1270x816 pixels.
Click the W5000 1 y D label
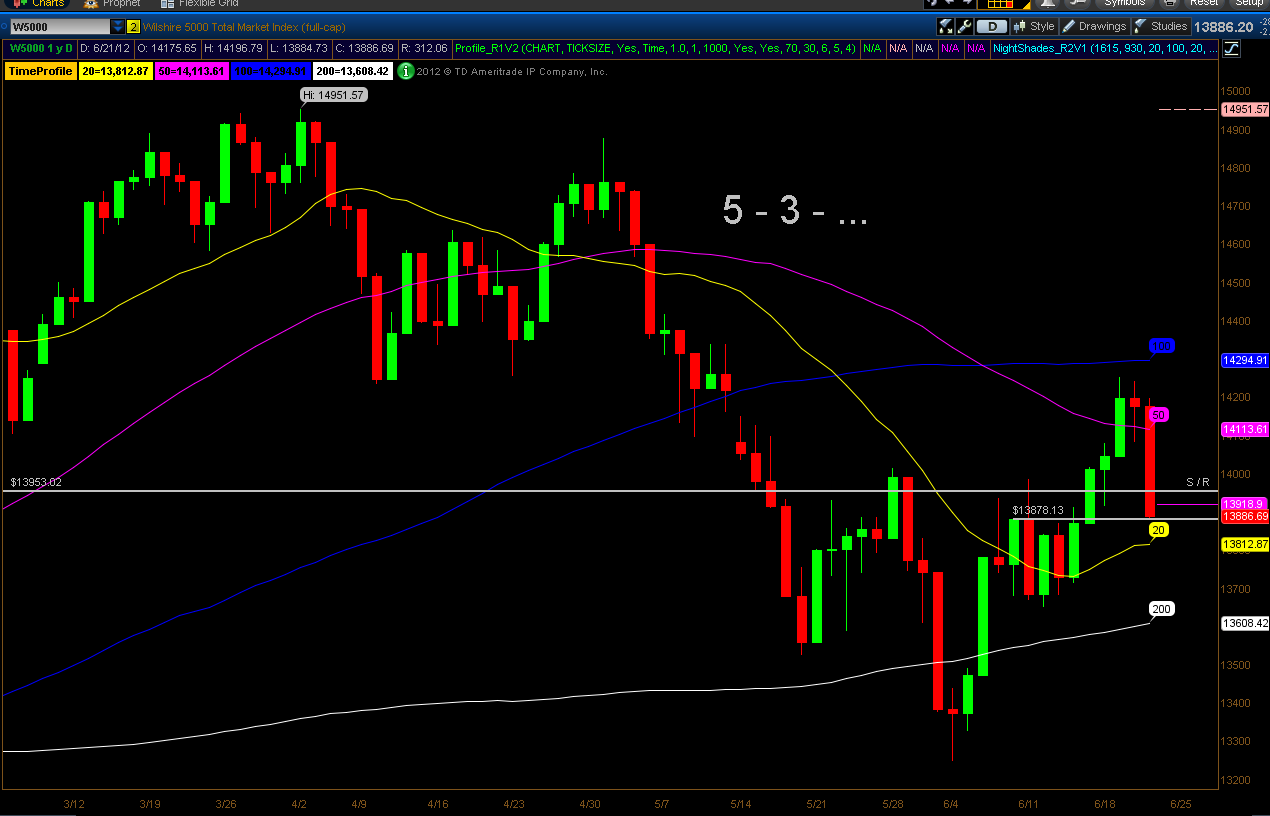coord(41,48)
